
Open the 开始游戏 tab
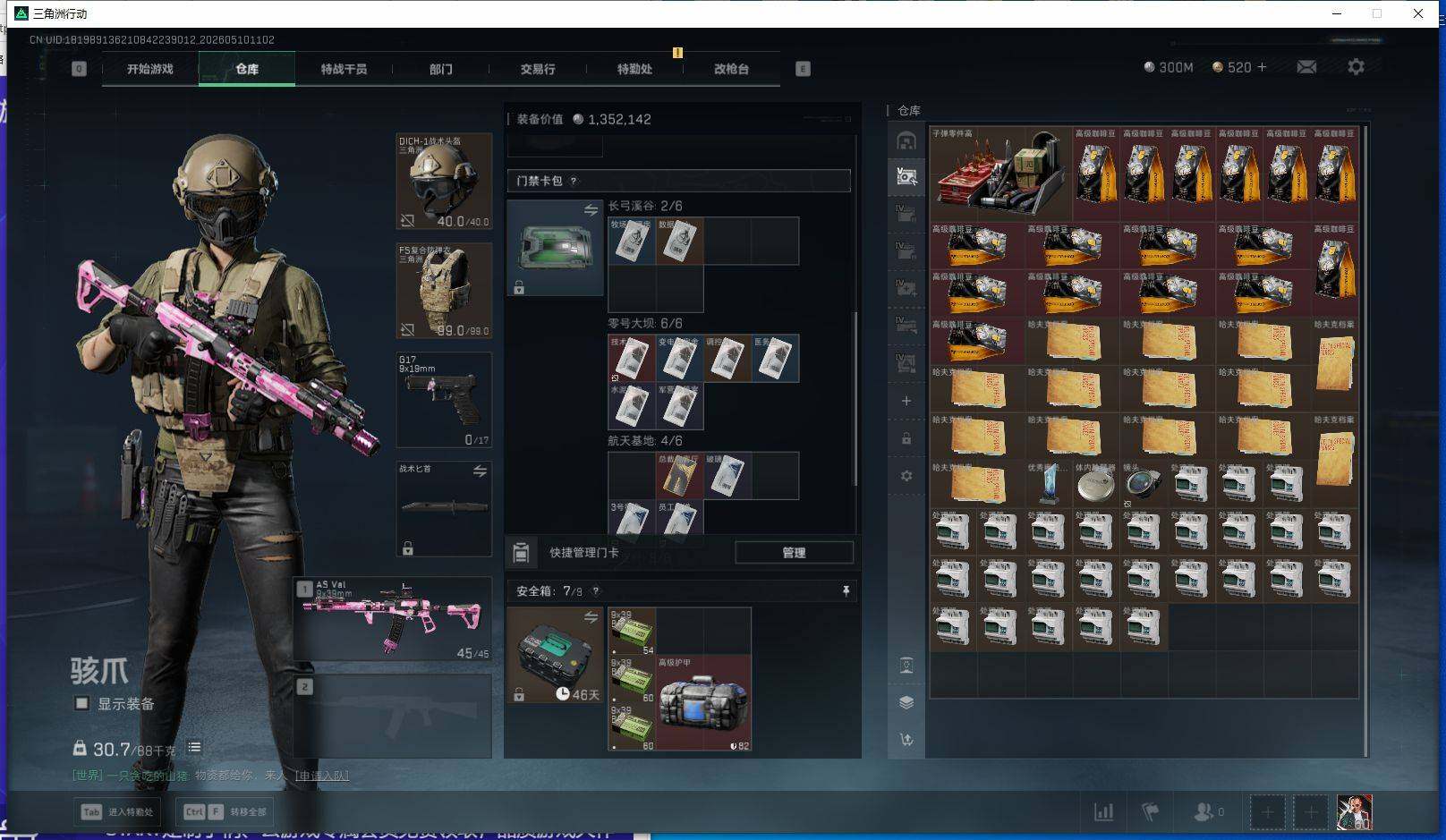point(149,69)
